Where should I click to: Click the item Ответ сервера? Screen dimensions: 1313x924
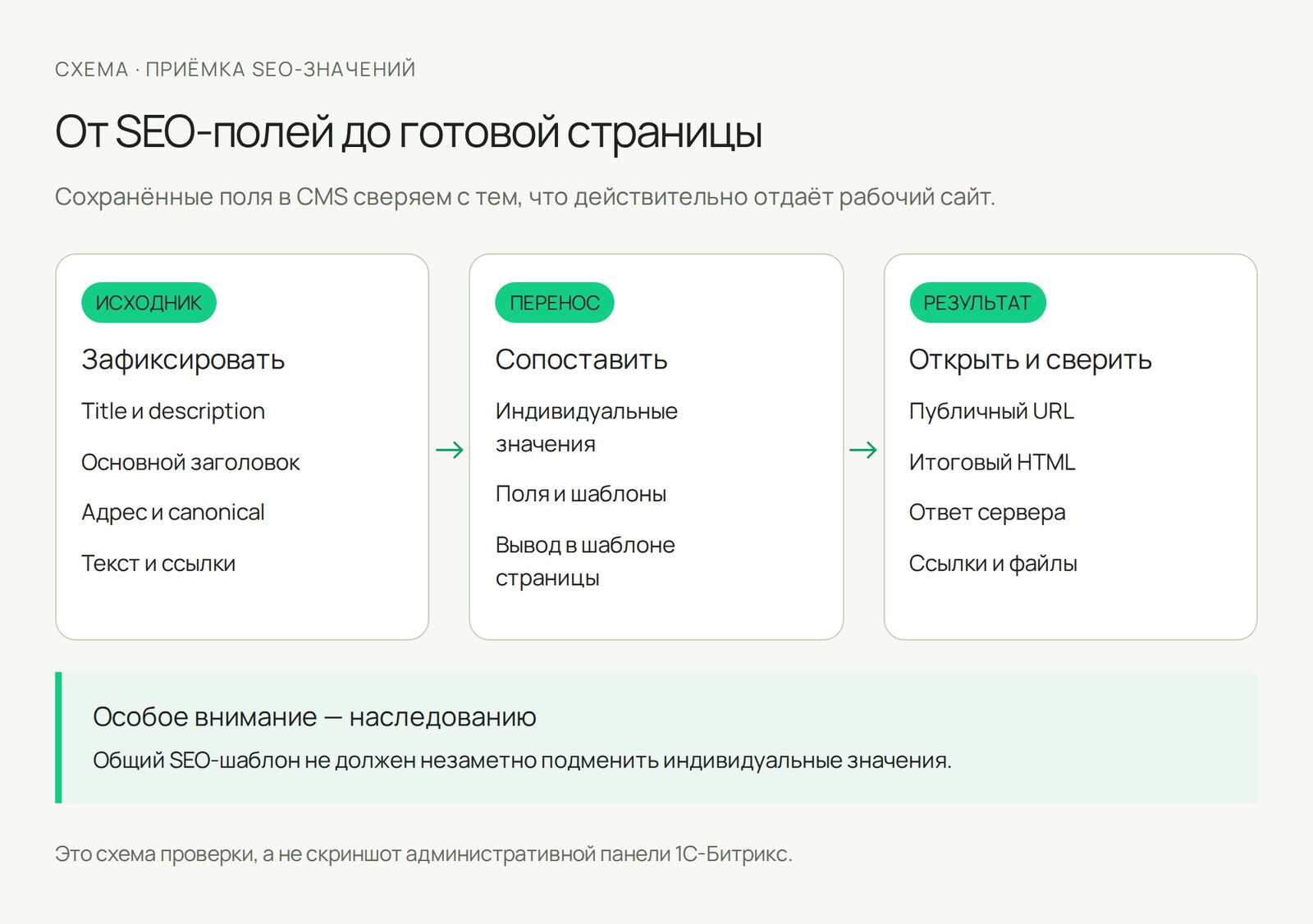[987, 513]
